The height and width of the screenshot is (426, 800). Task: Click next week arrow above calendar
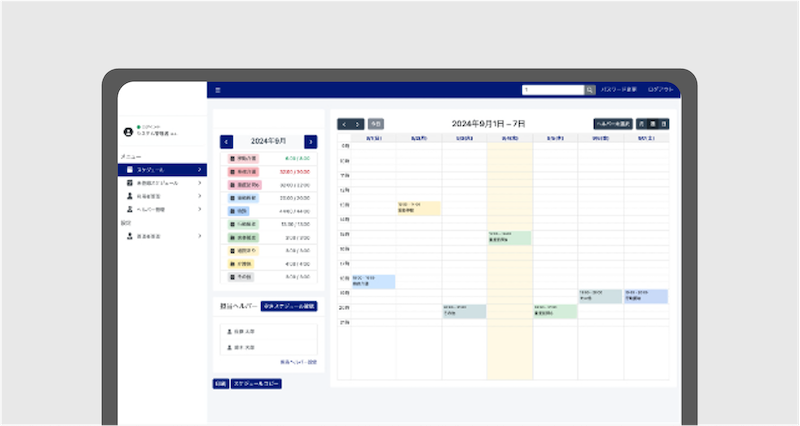click(358, 124)
